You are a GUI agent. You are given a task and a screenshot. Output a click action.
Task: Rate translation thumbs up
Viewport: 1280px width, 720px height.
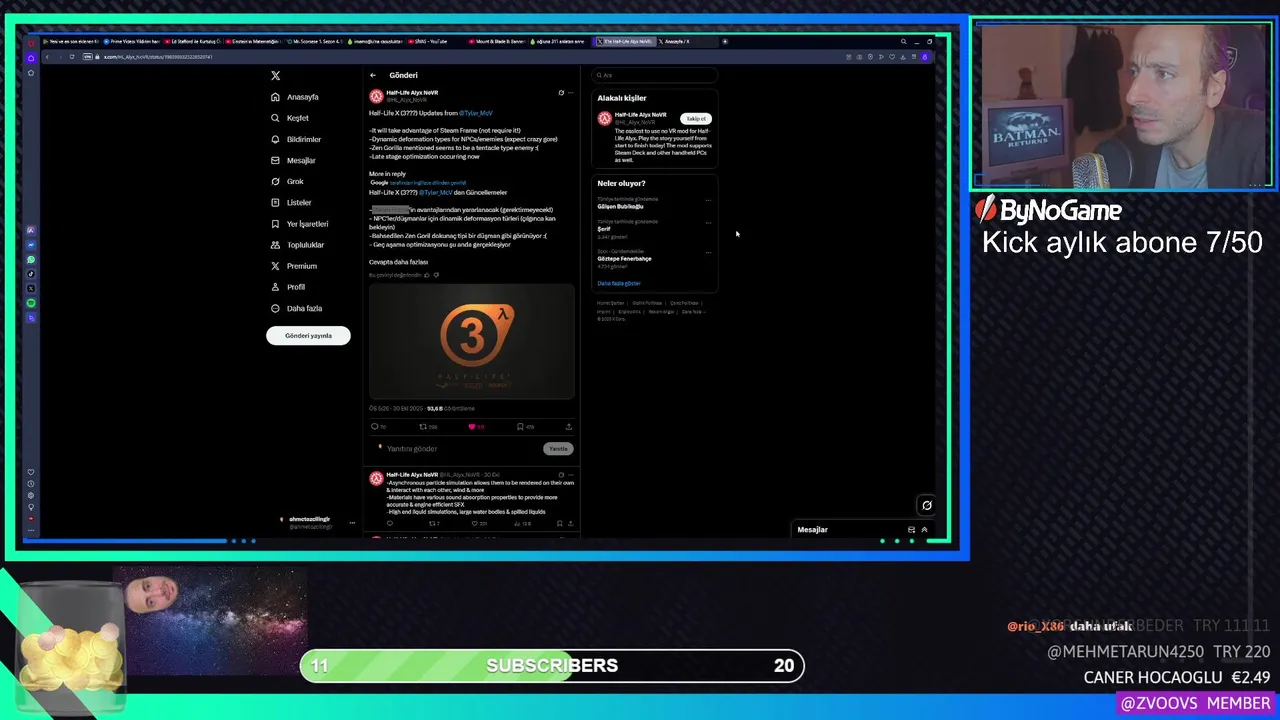click(x=427, y=275)
